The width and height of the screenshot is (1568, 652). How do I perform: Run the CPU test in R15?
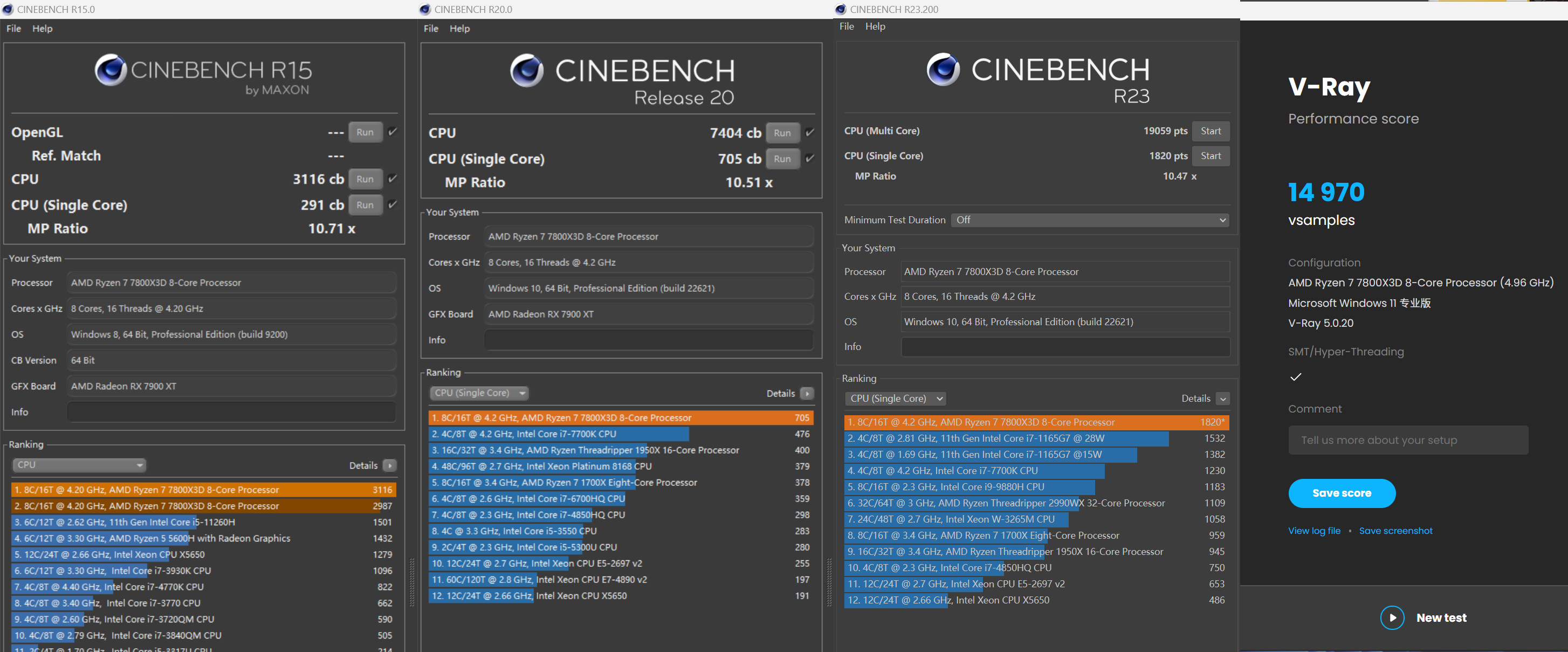click(x=365, y=179)
